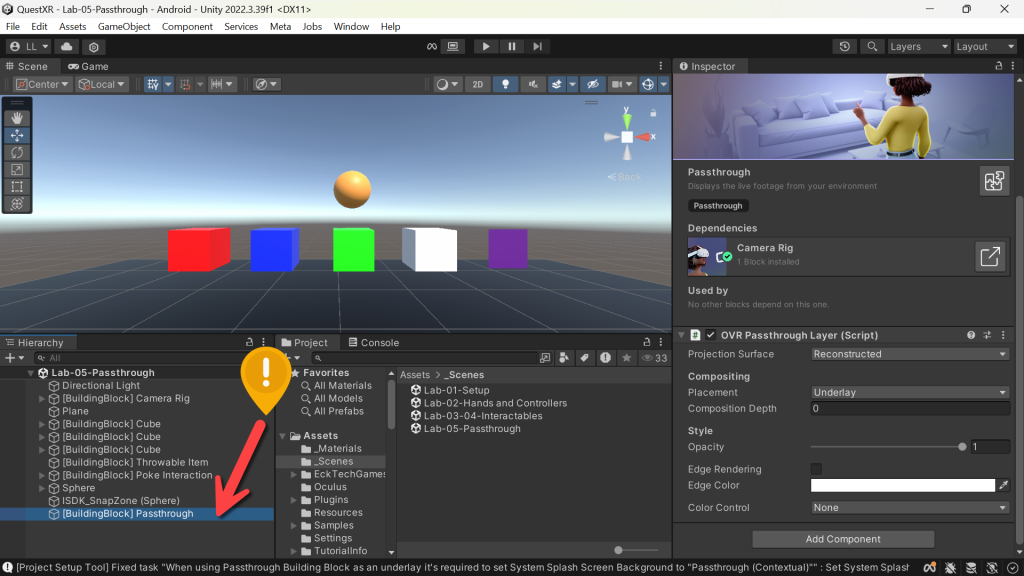Expand the [BuildingBlock] Camera Rig tree arrow
This screenshot has height=576, width=1024.
click(x=42, y=398)
